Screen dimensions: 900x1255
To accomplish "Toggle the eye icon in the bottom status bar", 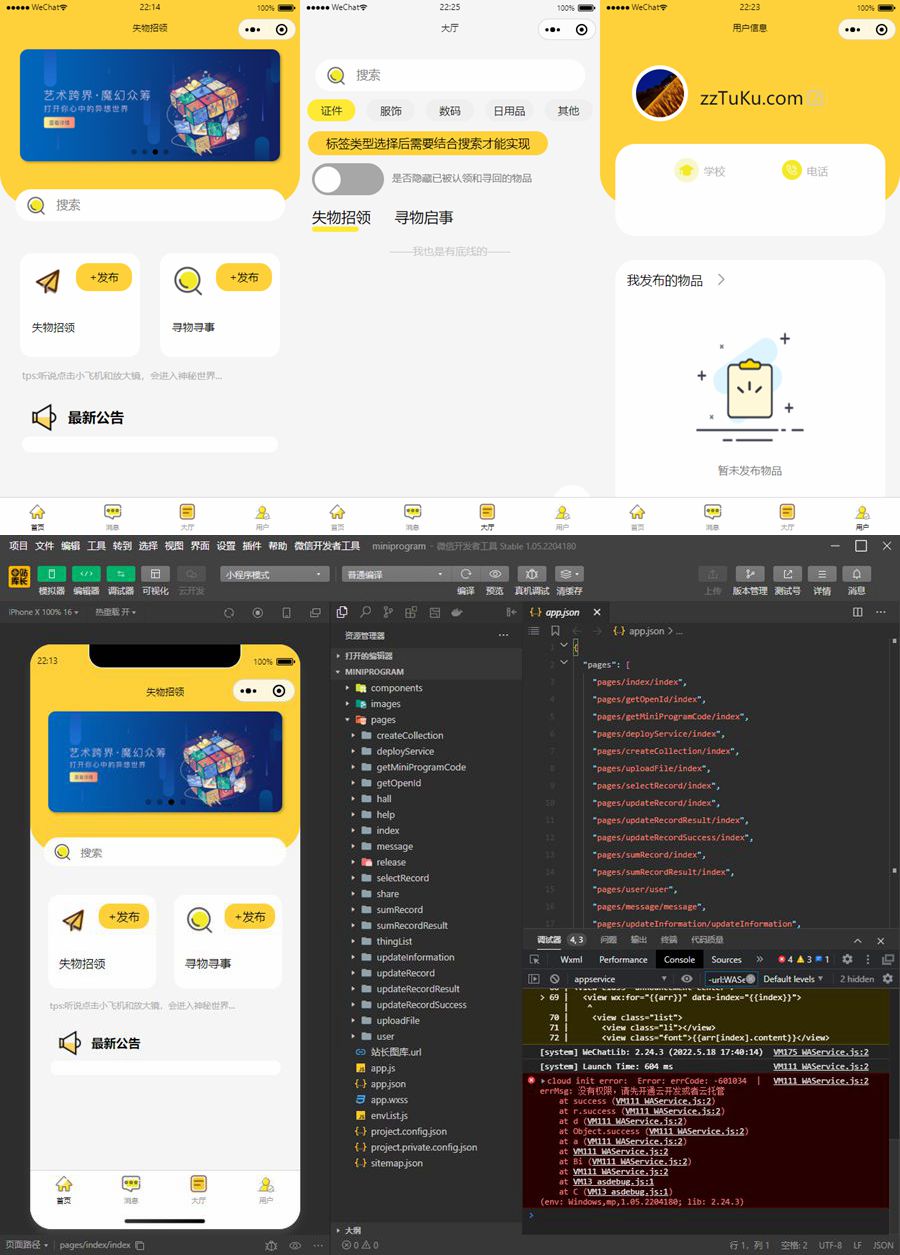I will 295,1245.
